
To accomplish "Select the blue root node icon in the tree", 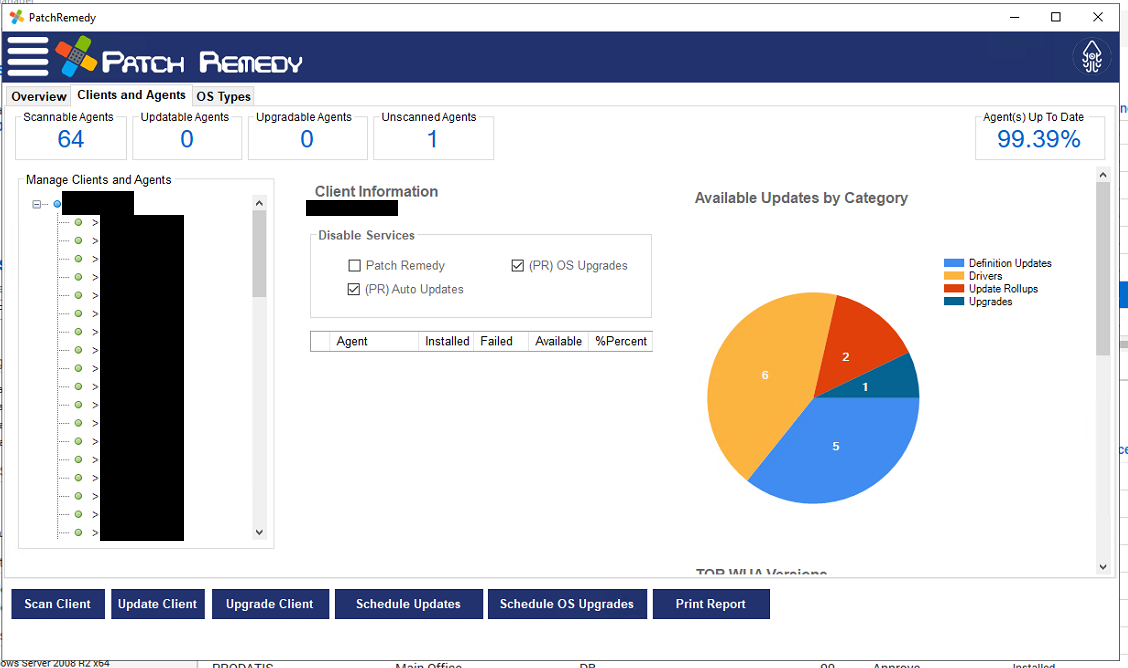I will [x=58, y=204].
